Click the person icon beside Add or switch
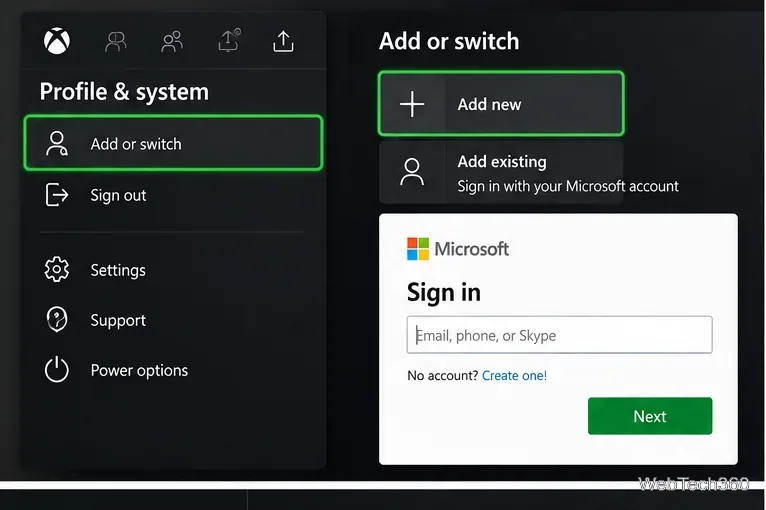The height and width of the screenshot is (510, 766). (57, 144)
